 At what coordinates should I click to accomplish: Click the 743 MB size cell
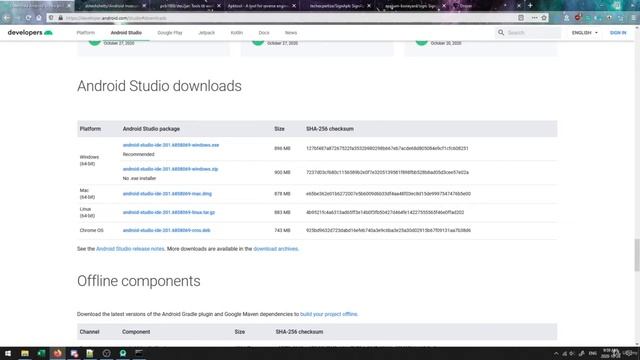[282, 230]
